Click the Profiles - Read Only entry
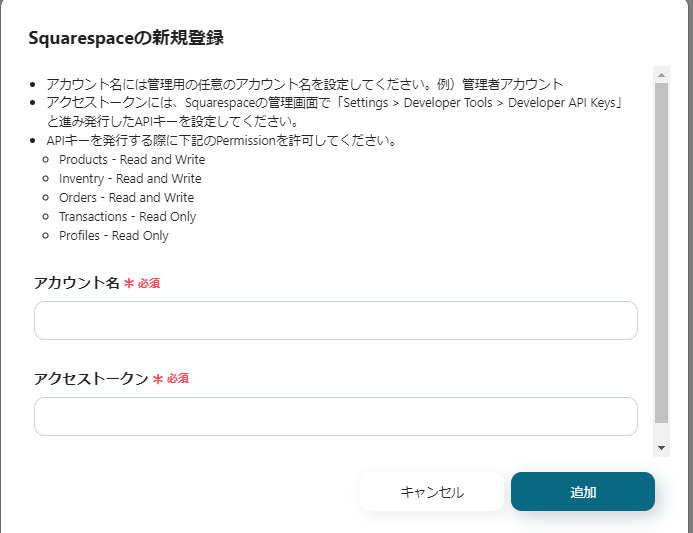Image resolution: width=693 pixels, height=533 pixels. coord(114,236)
